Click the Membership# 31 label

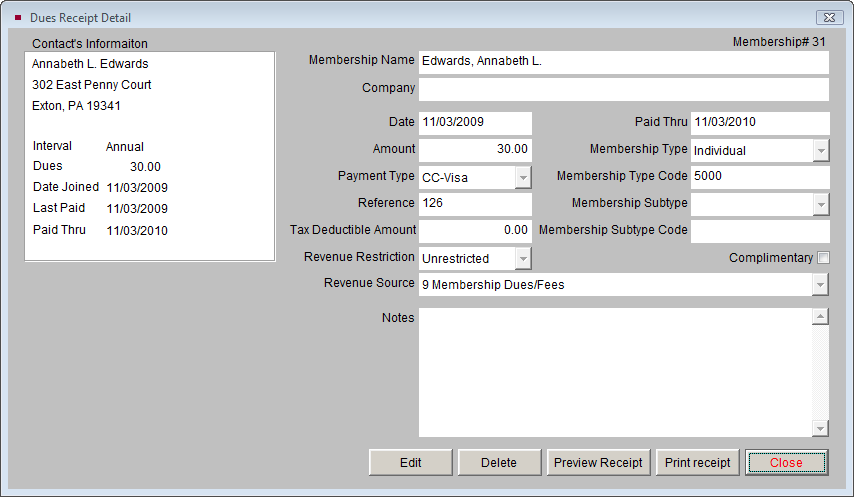pyautogui.click(x=779, y=42)
